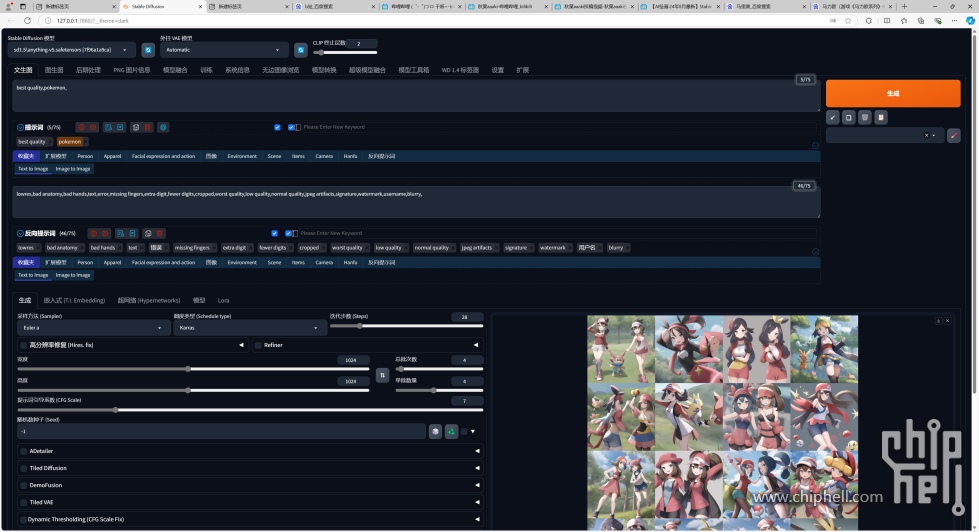
Task: Refresh the Stable Diffusion model list
Action: pos(148,50)
